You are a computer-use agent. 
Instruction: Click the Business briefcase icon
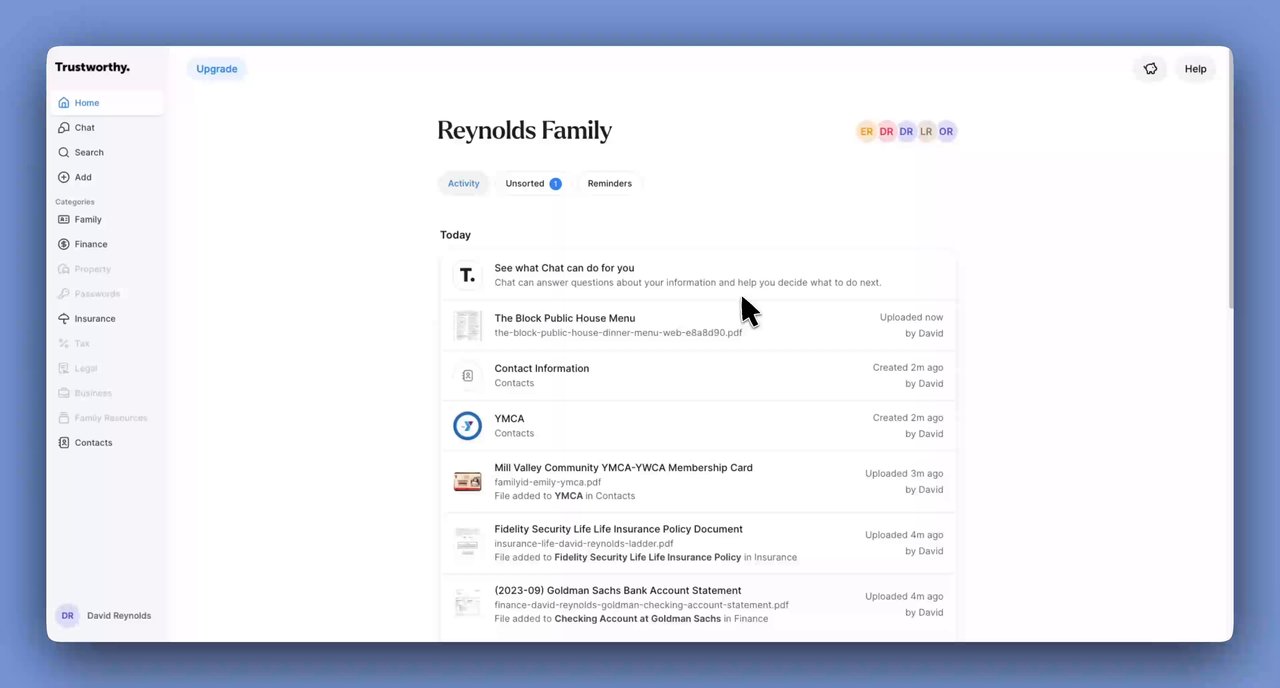(x=64, y=393)
